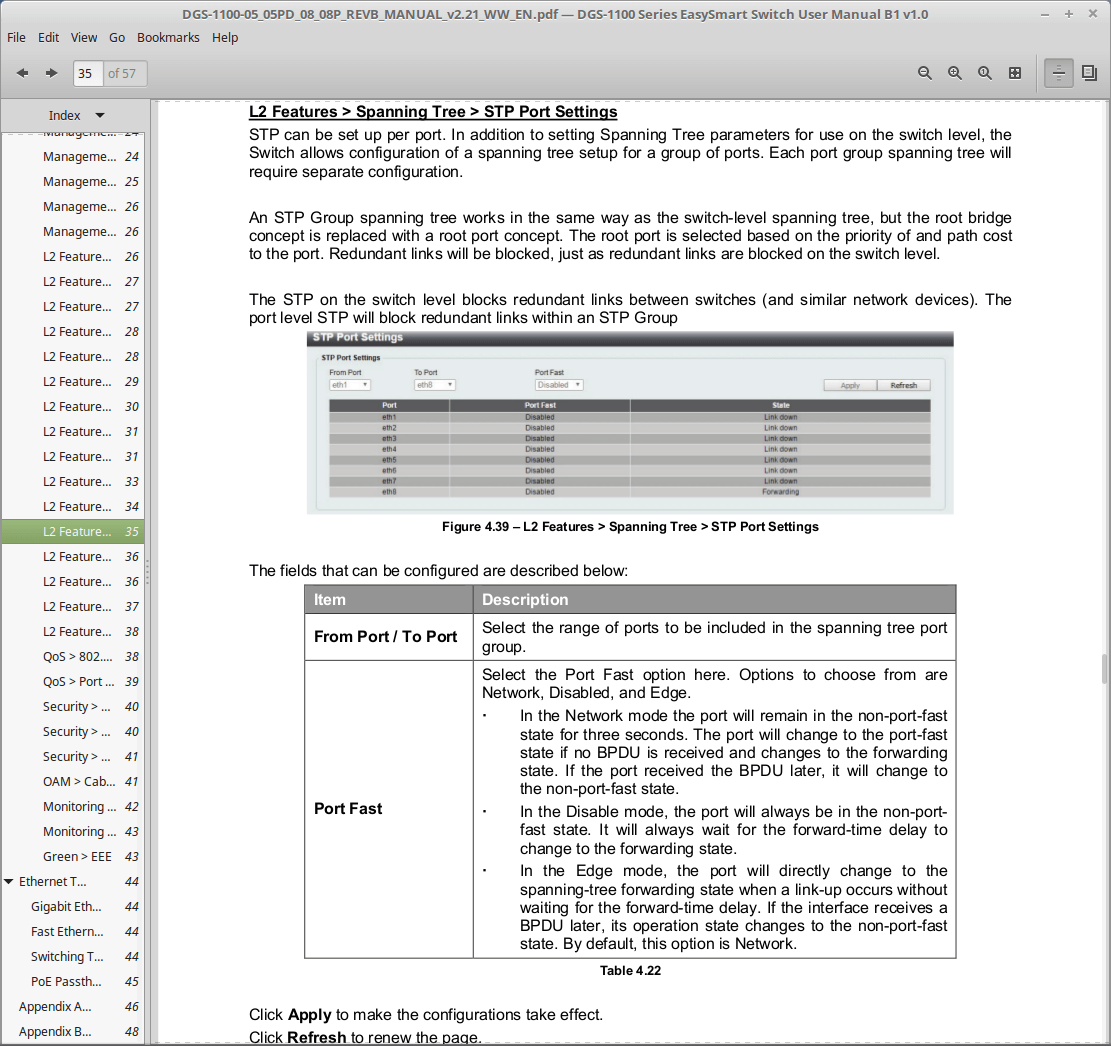Open the Appendix A index entry

tap(55, 1007)
